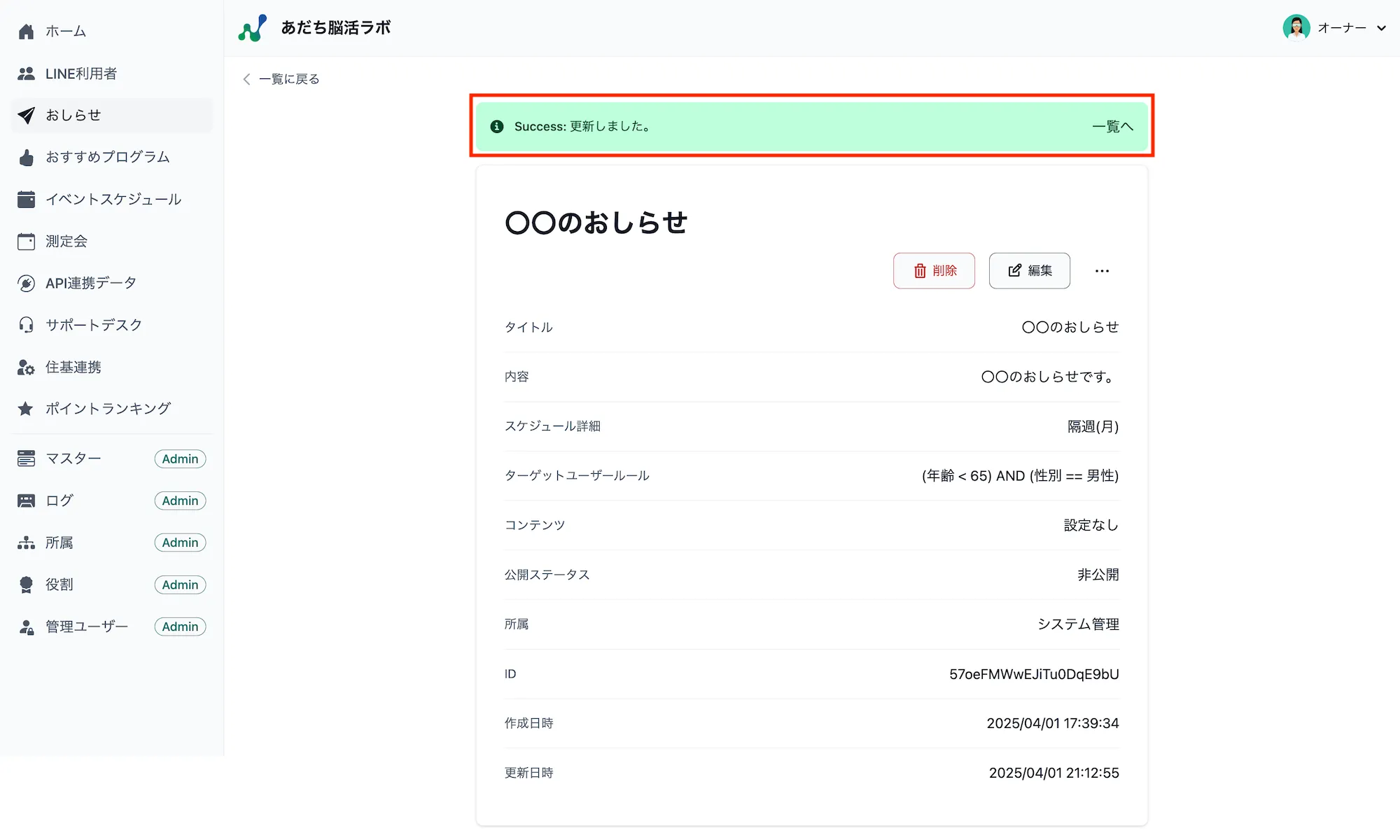Open LINE利用者 users icon

coord(26,73)
